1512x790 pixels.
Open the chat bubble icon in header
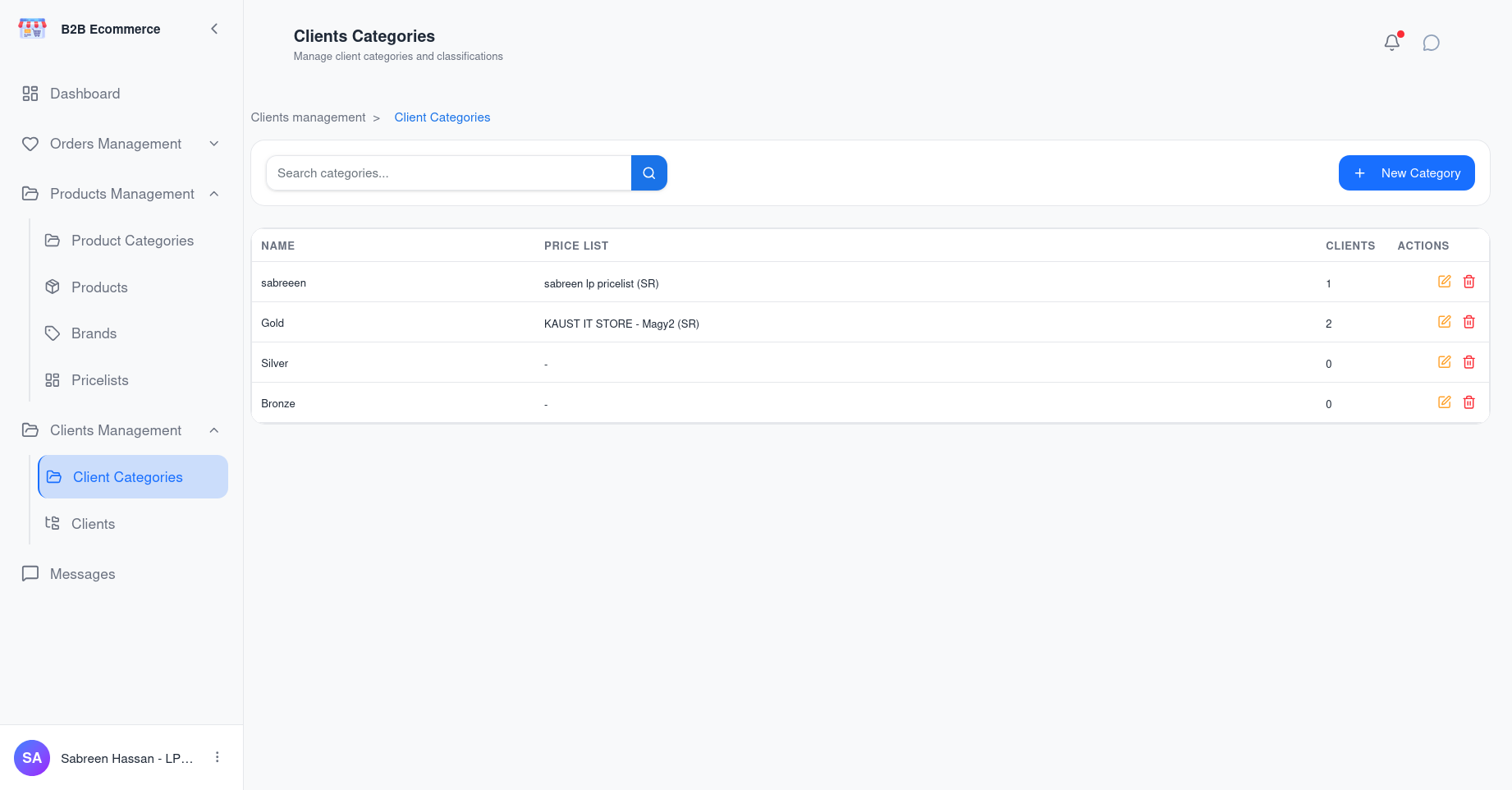click(1432, 43)
